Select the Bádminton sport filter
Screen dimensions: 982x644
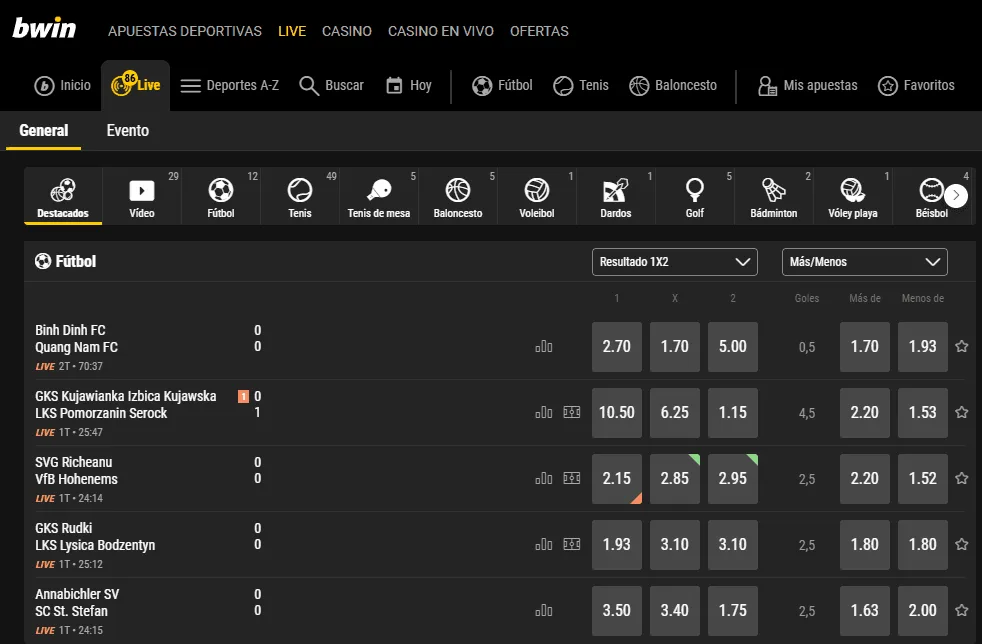[x=774, y=197]
